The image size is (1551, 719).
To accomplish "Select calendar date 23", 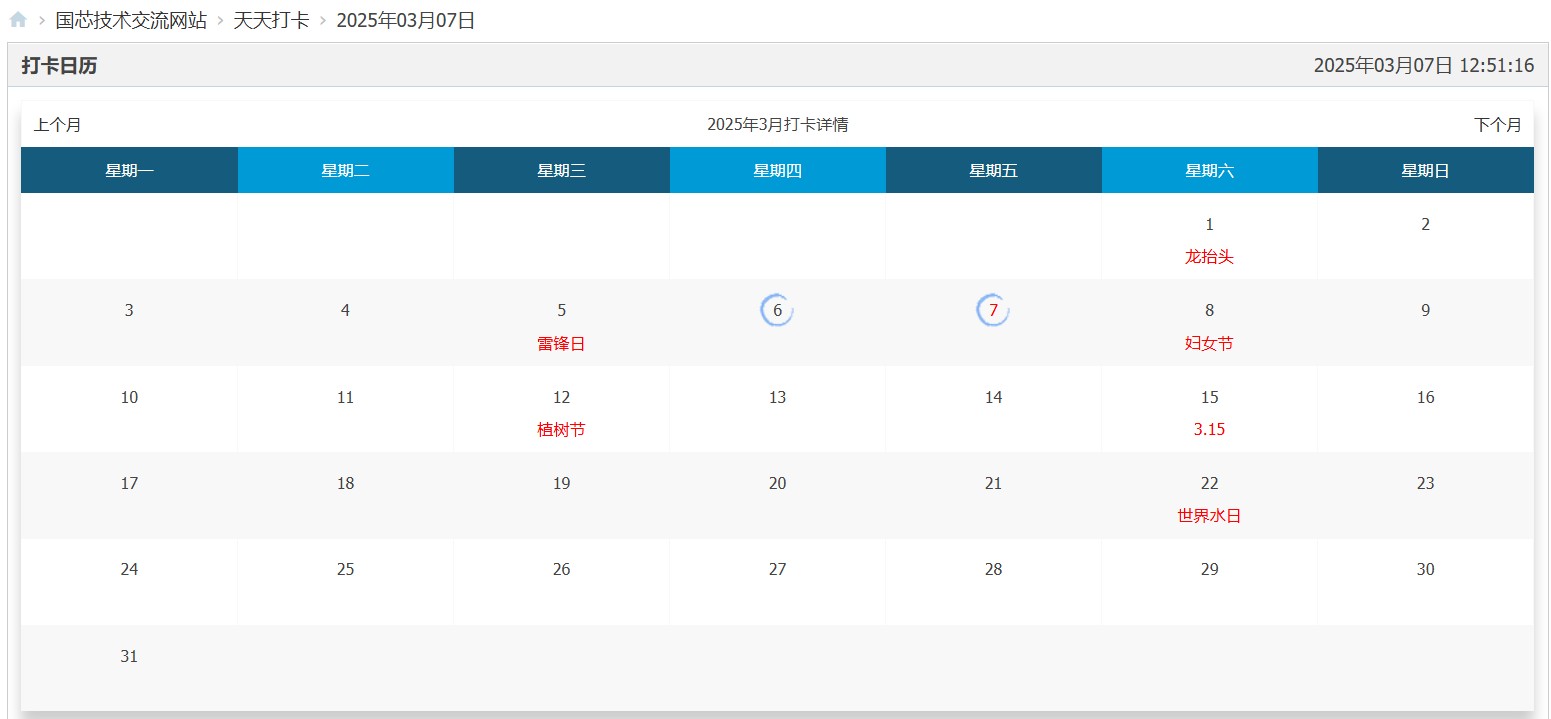I will point(1425,483).
